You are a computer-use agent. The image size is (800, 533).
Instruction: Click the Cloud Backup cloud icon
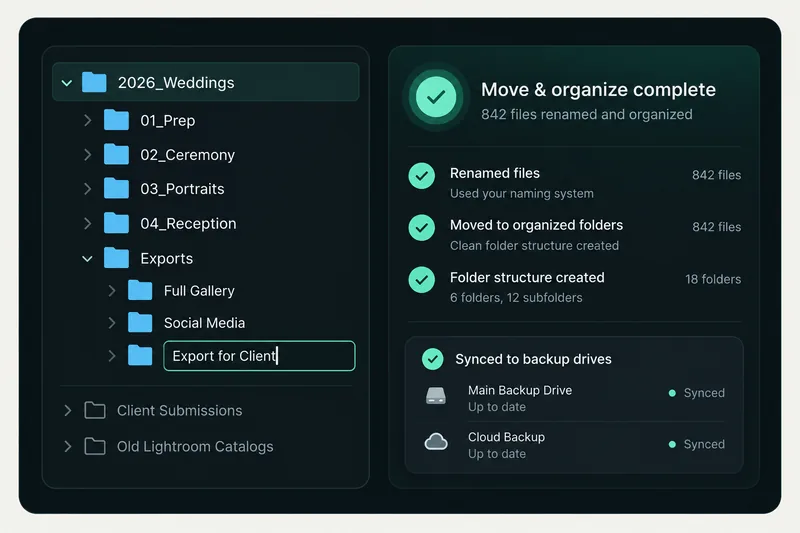[x=436, y=442]
